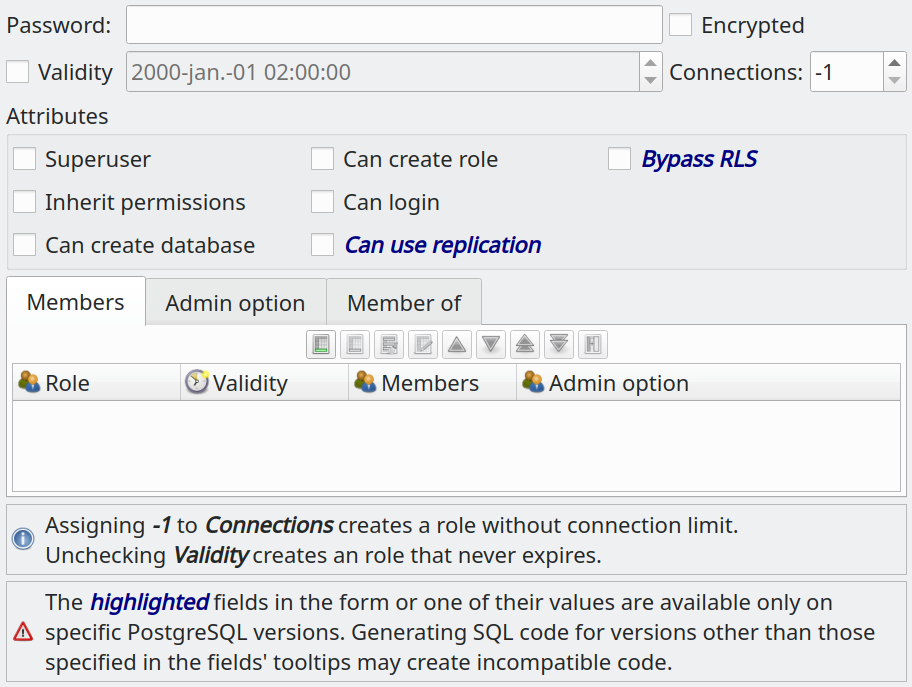Click the validity date-time field
Screen dimensions: 912x687
coord(383,72)
